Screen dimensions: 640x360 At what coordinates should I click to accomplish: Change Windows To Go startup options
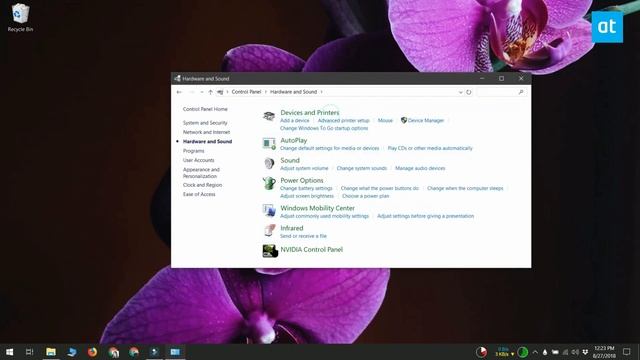[324, 129]
